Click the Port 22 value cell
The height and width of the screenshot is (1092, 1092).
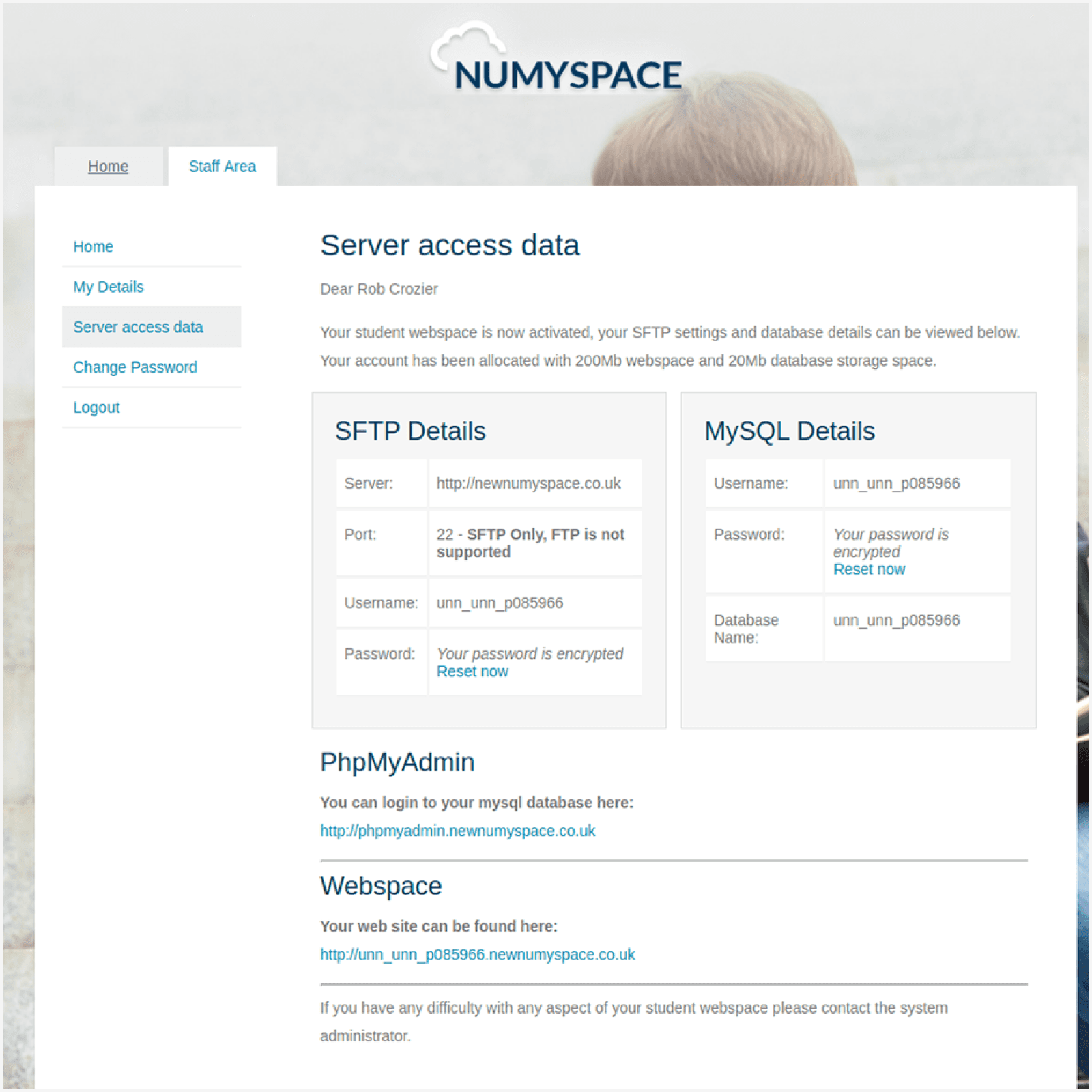pos(530,543)
